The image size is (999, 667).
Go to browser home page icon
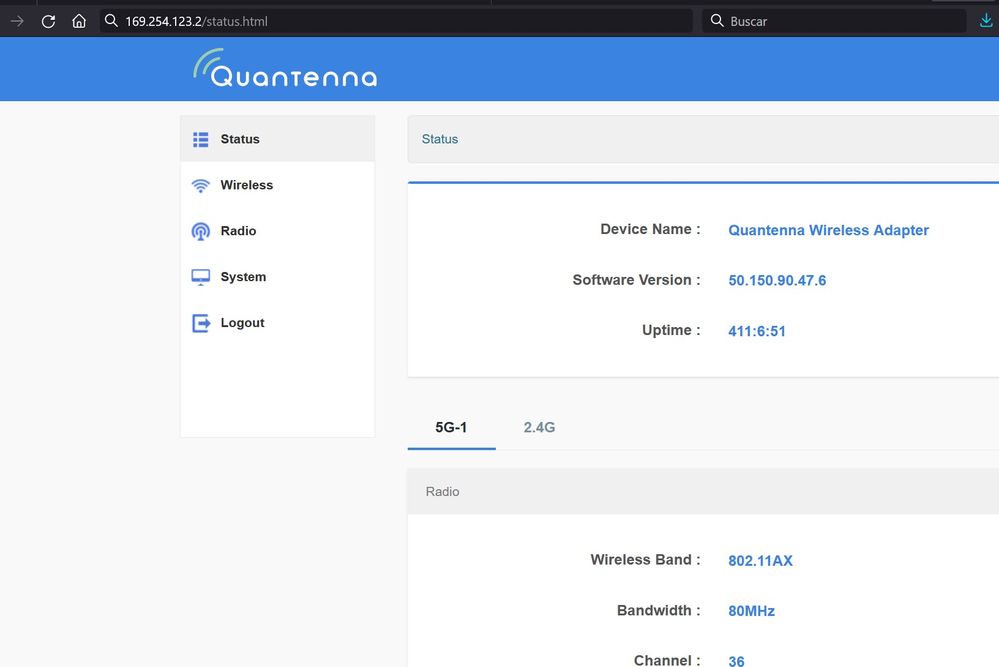(79, 21)
